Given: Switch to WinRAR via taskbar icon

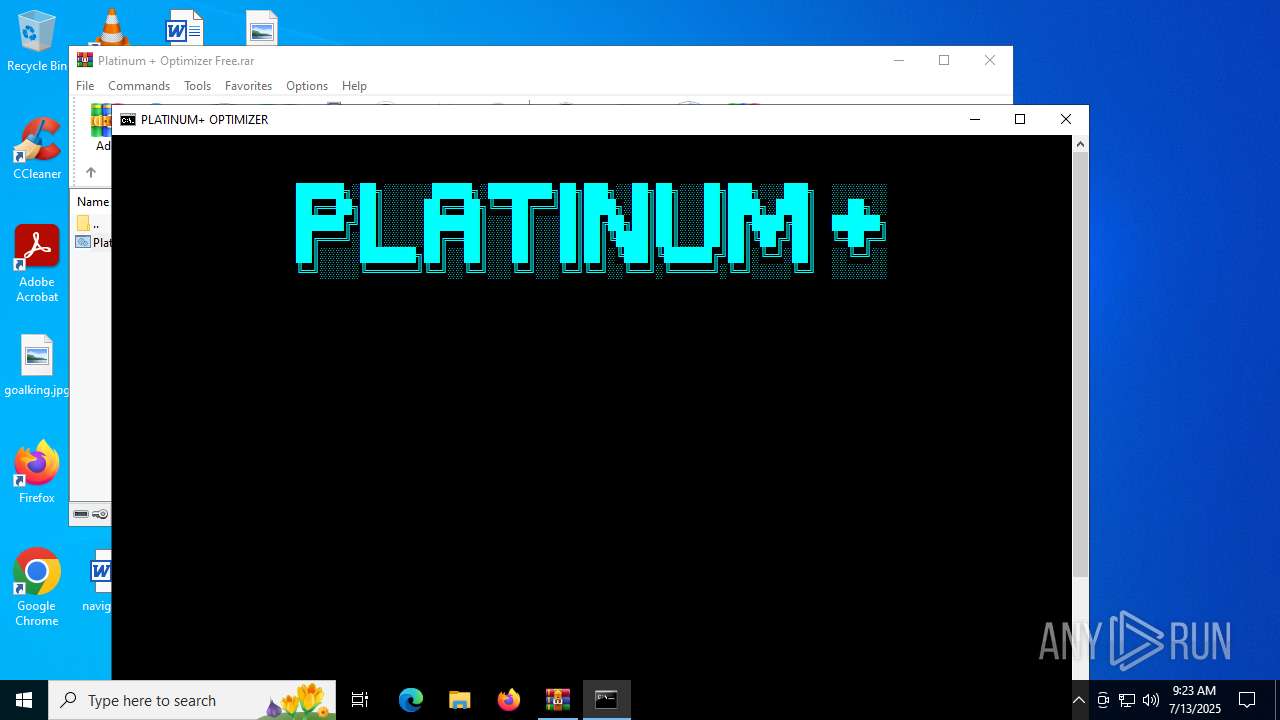Looking at the screenshot, I should (558, 700).
